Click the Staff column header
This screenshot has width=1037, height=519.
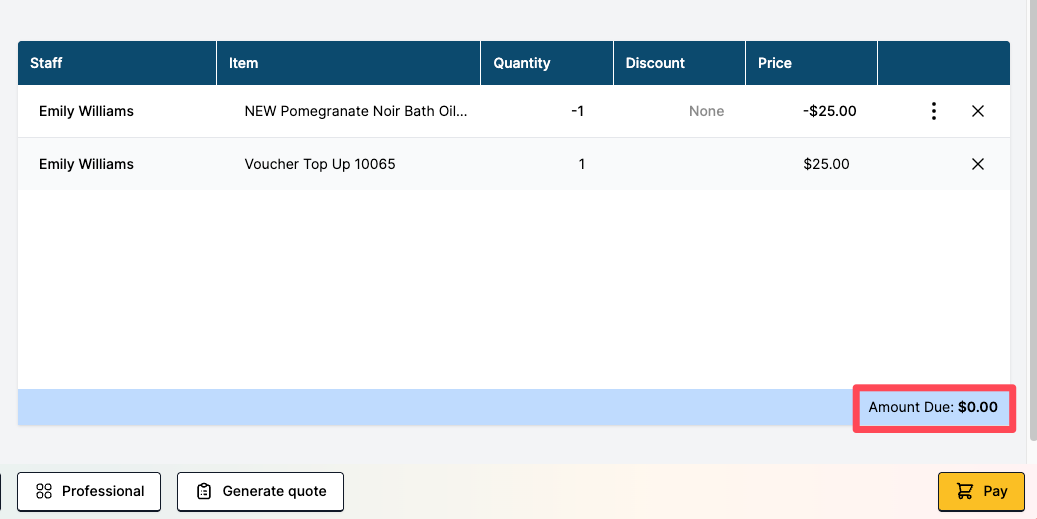point(46,63)
